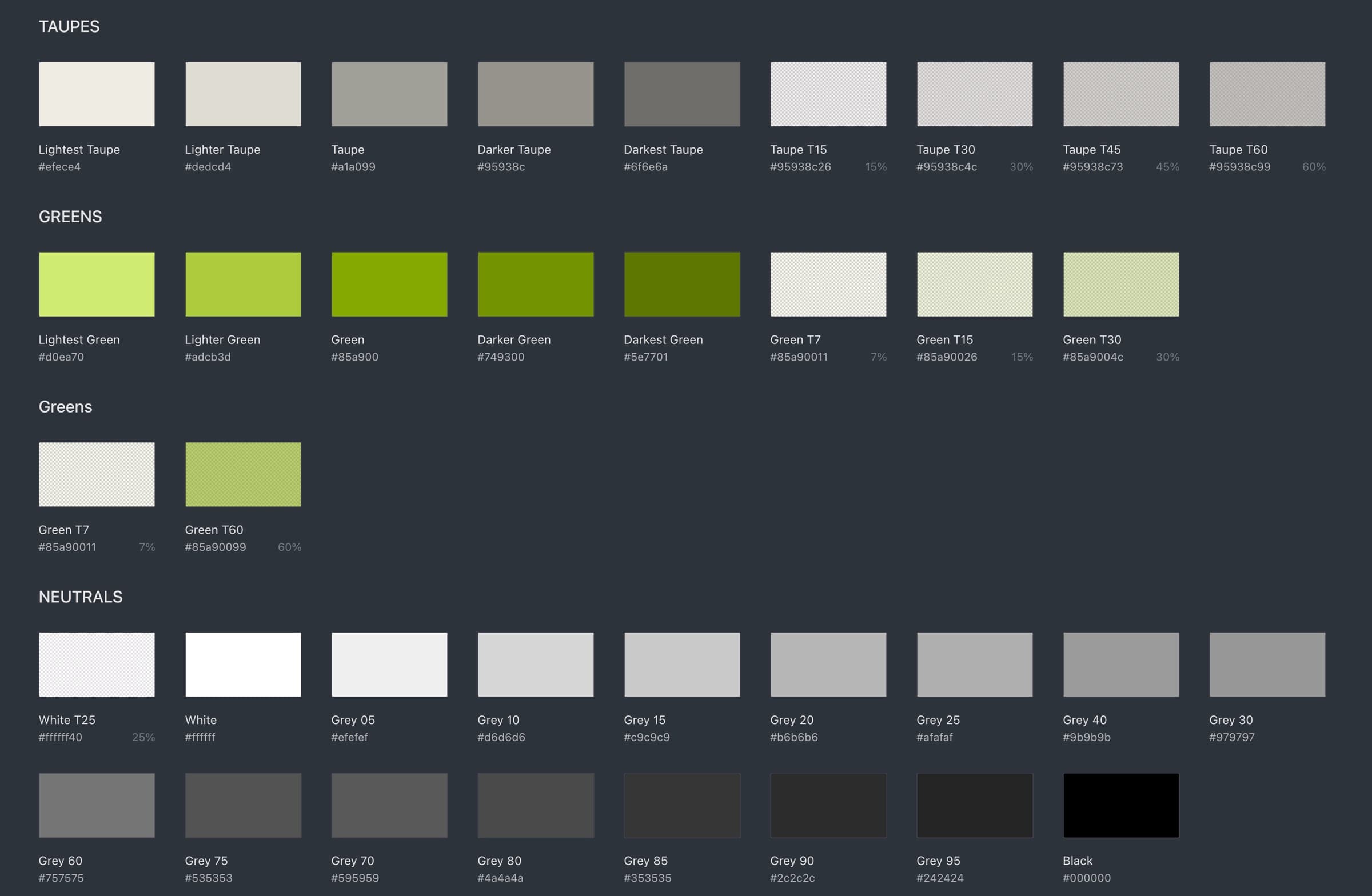Click the "45%" opacity label
This screenshot has width=1372, height=896.
point(1167,166)
